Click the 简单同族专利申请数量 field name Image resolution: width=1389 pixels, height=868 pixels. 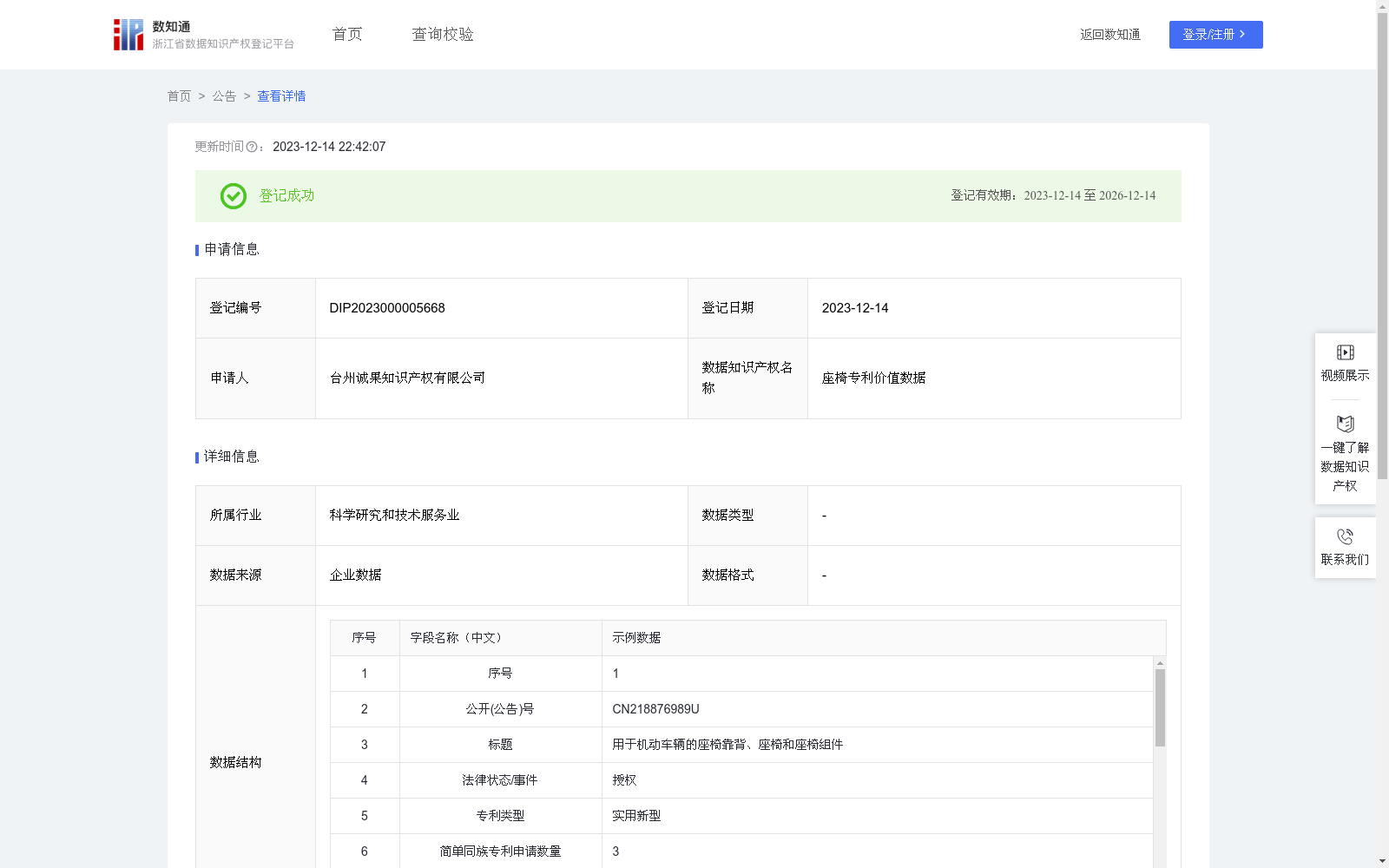pos(500,852)
